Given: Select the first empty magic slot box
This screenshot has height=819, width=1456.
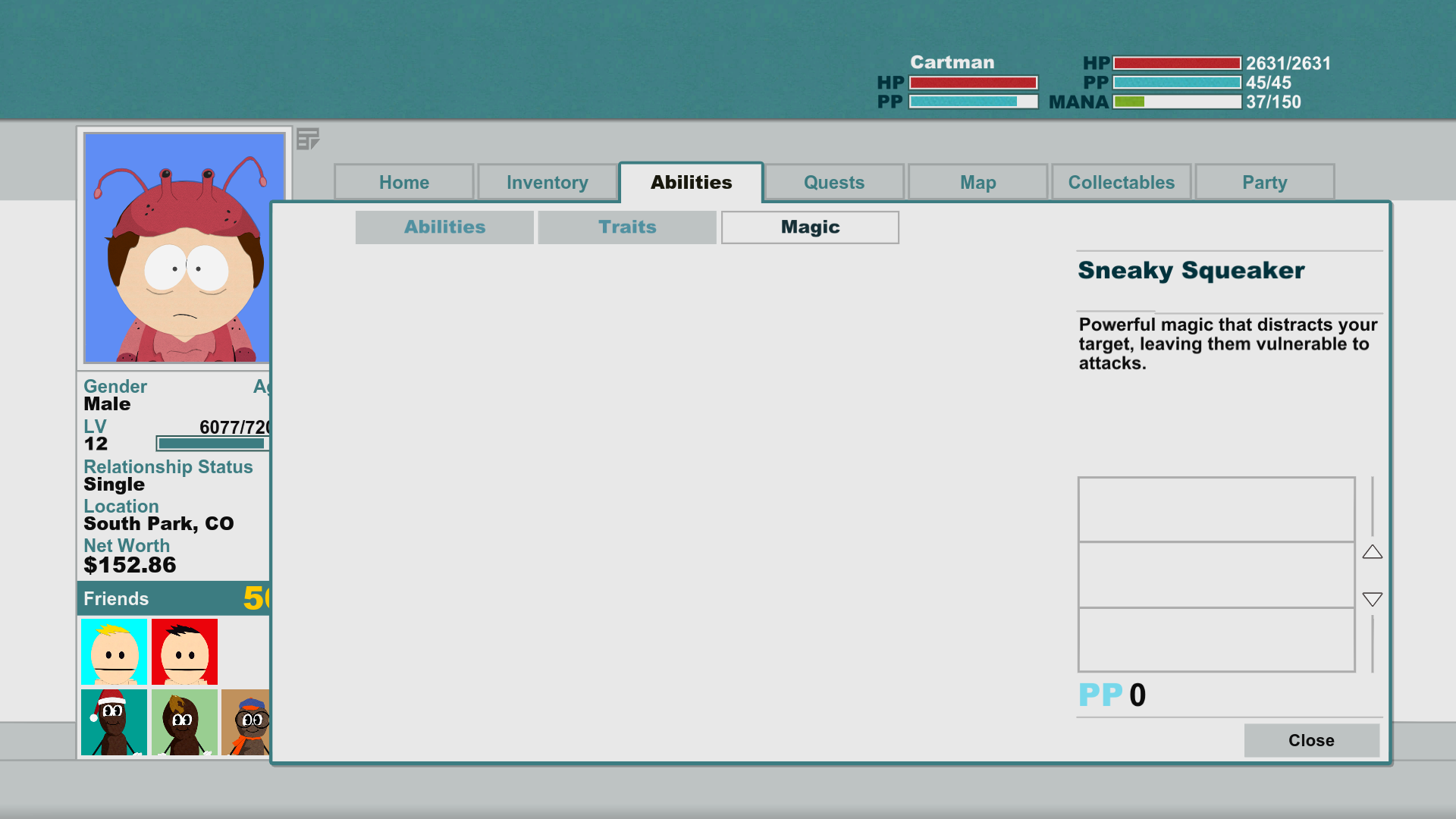Looking at the screenshot, I should [x=1216, y=509].
